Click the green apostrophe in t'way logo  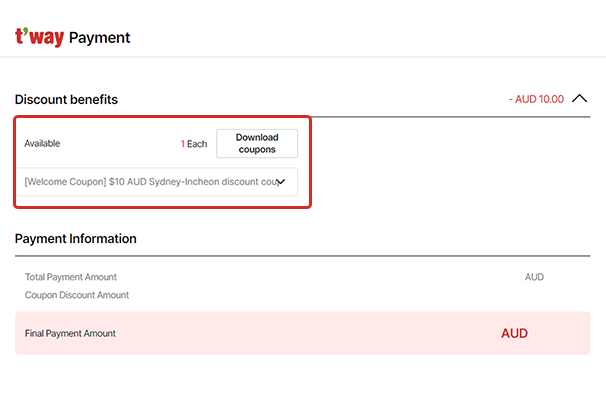[x=25, y=30]
